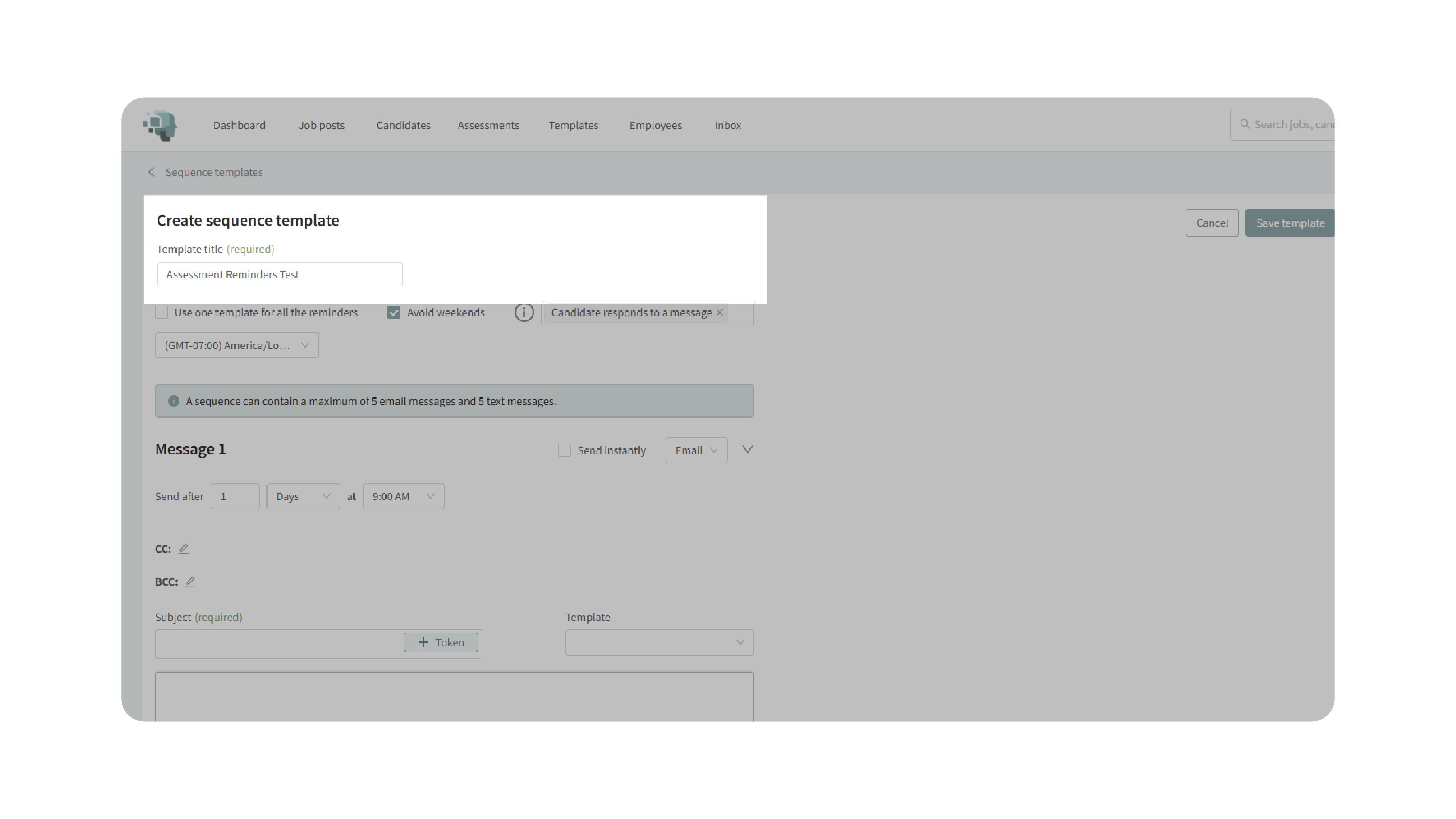The image size is (1456, 819).
Task: Open the 9:00 AM time dropdown
Action: coord(403,496)
